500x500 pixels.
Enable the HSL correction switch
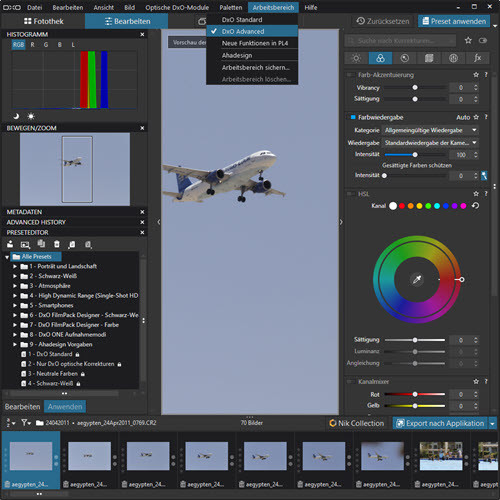tap(350, 194)
